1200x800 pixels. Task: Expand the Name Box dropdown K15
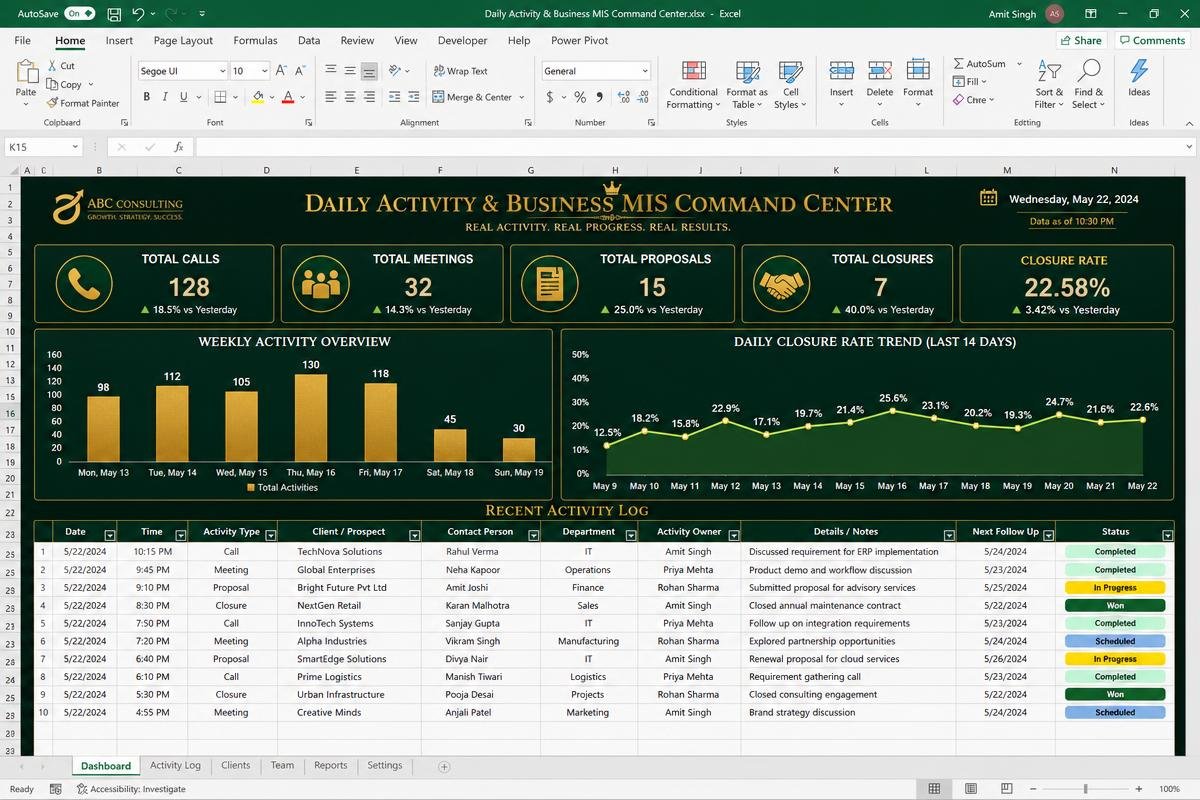click(74, 147)
